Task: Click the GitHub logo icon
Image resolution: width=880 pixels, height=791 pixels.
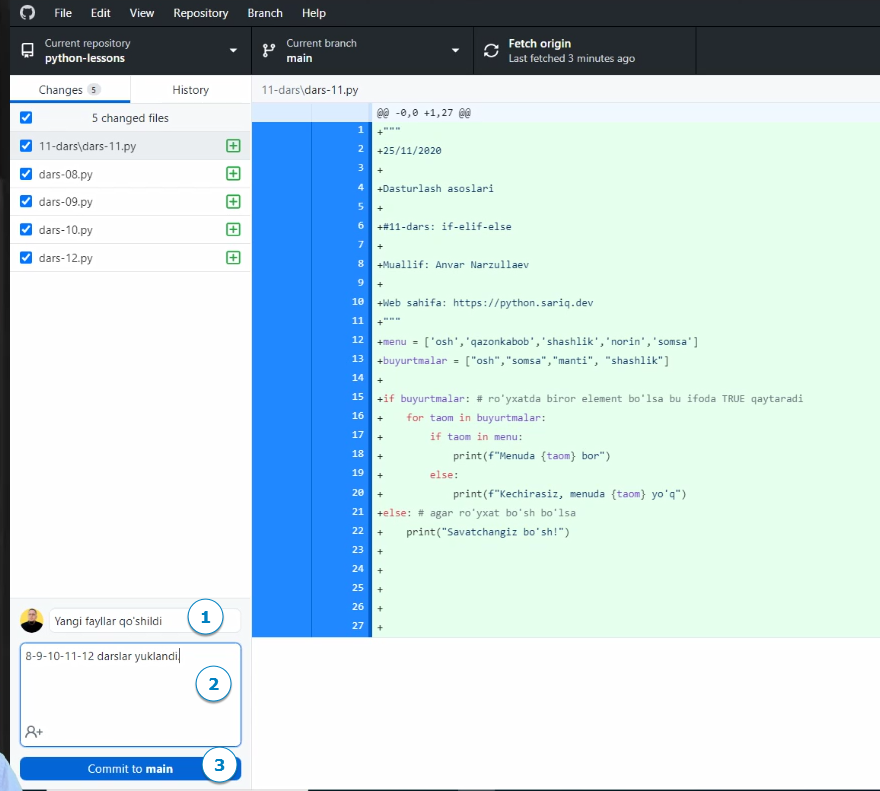Action: pyautogui.click(x=27, y=13)
